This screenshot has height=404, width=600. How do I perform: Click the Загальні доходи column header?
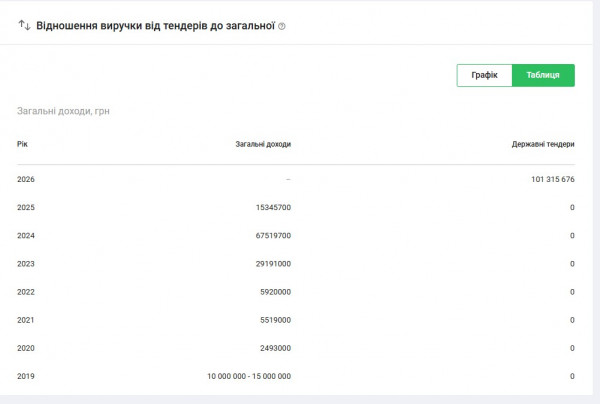click(263, 144)
